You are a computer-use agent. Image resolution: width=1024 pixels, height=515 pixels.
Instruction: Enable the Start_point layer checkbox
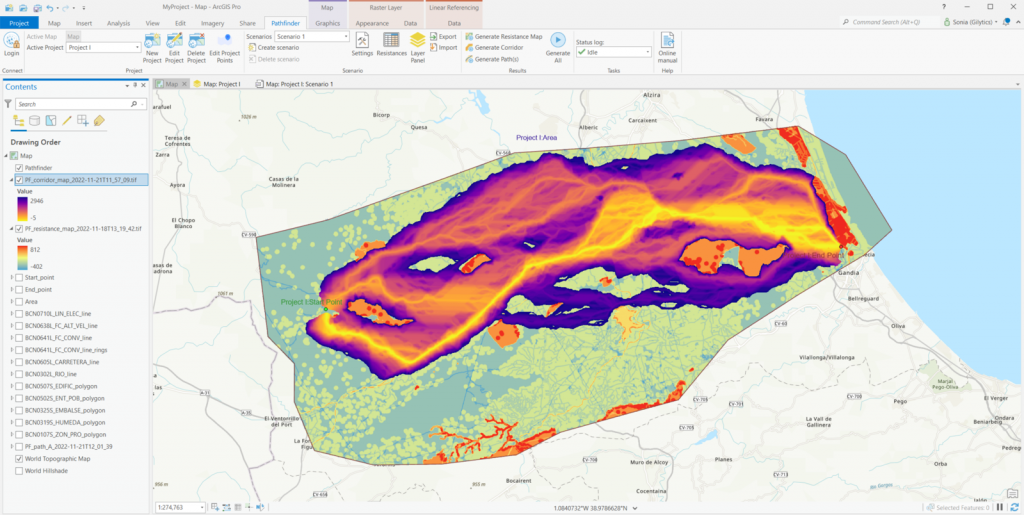click(18, 277)
